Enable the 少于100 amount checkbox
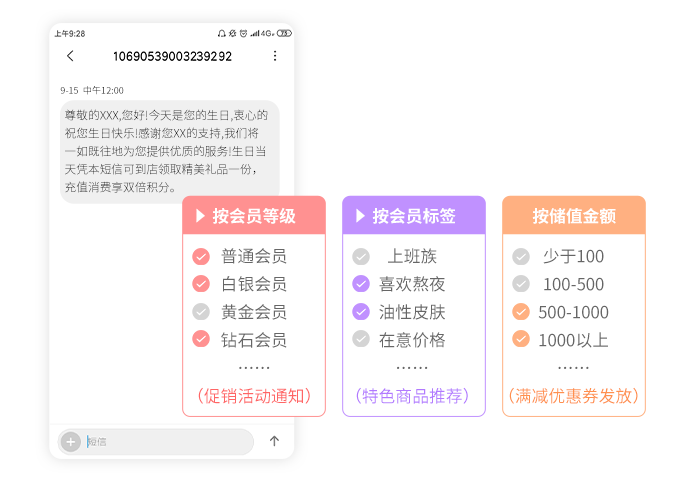The image size is (700, 485). point(521,256)
